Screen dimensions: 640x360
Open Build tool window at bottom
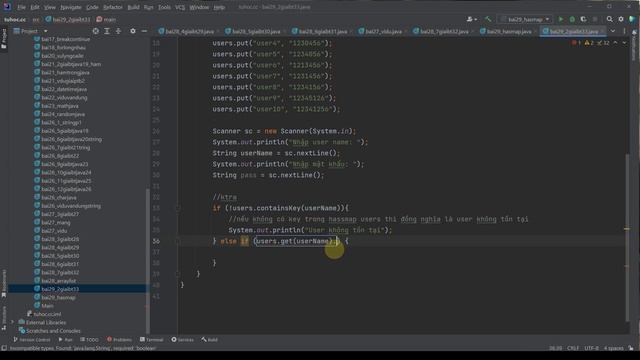[x=209, y=340]
